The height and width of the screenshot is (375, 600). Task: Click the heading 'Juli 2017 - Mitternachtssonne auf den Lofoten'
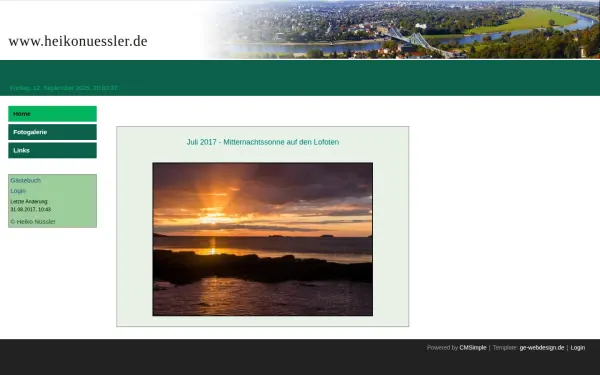[x=263, y=142]
